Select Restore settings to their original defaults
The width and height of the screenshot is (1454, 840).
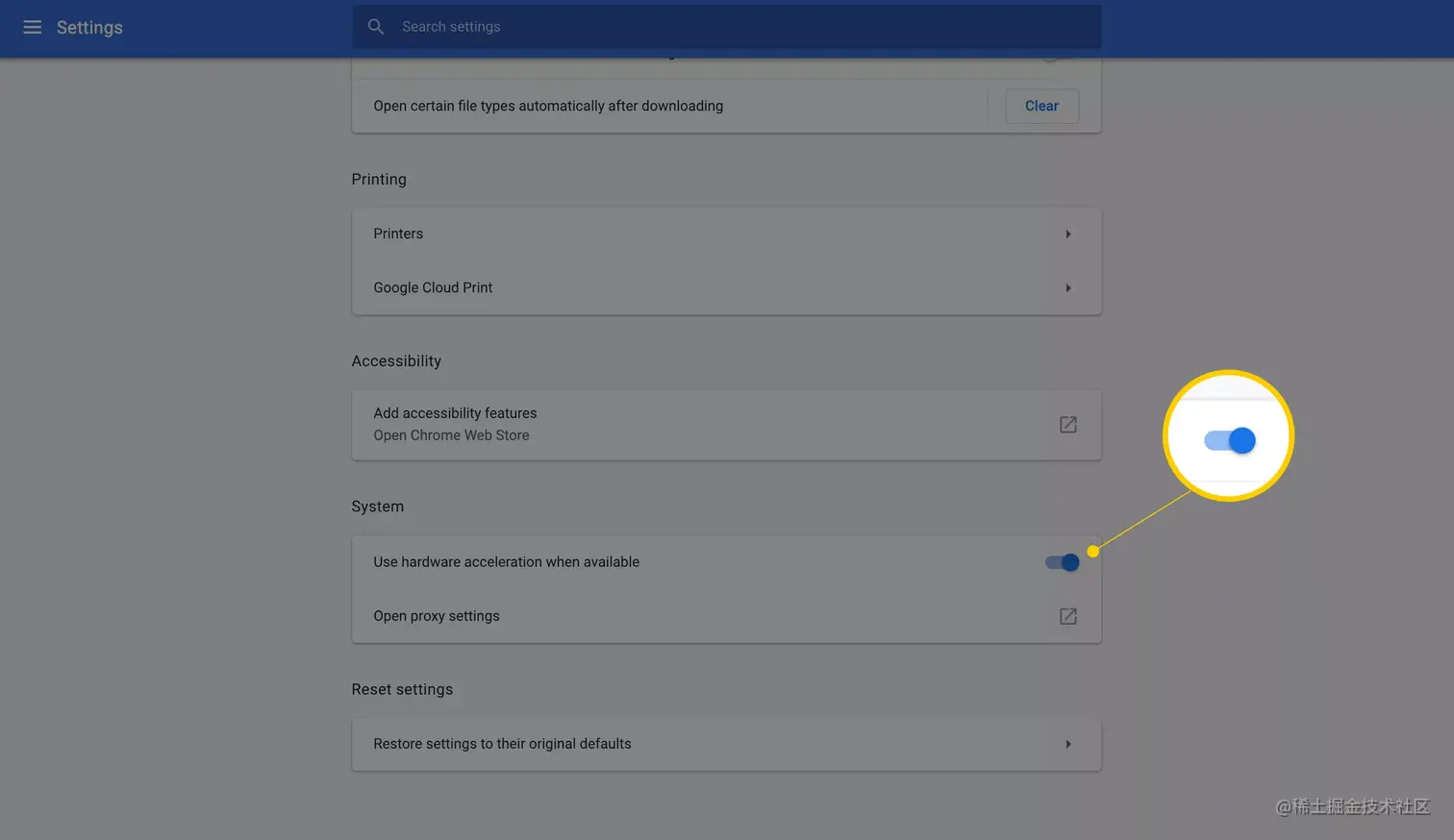click(x=502, y=744)
